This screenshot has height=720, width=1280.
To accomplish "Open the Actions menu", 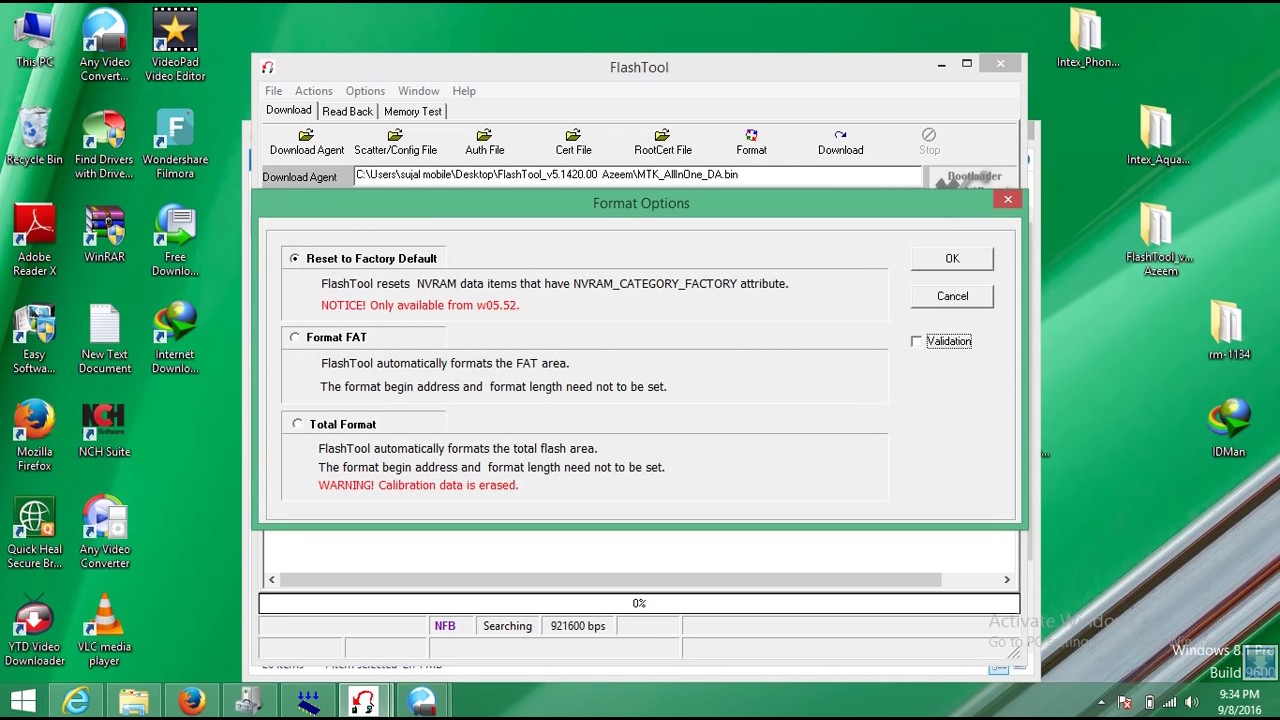I will (313, 91).
